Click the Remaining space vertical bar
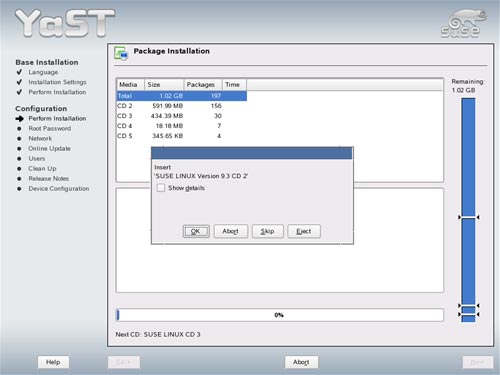The width and height of the screenshot is (500, 375). [x=468, y=210]
